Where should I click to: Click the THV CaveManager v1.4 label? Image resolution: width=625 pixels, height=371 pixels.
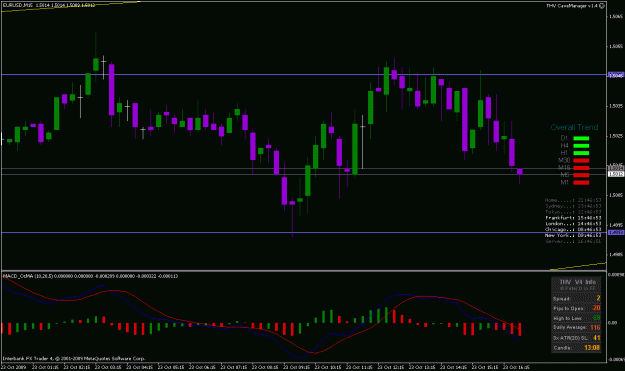point(572,6)
